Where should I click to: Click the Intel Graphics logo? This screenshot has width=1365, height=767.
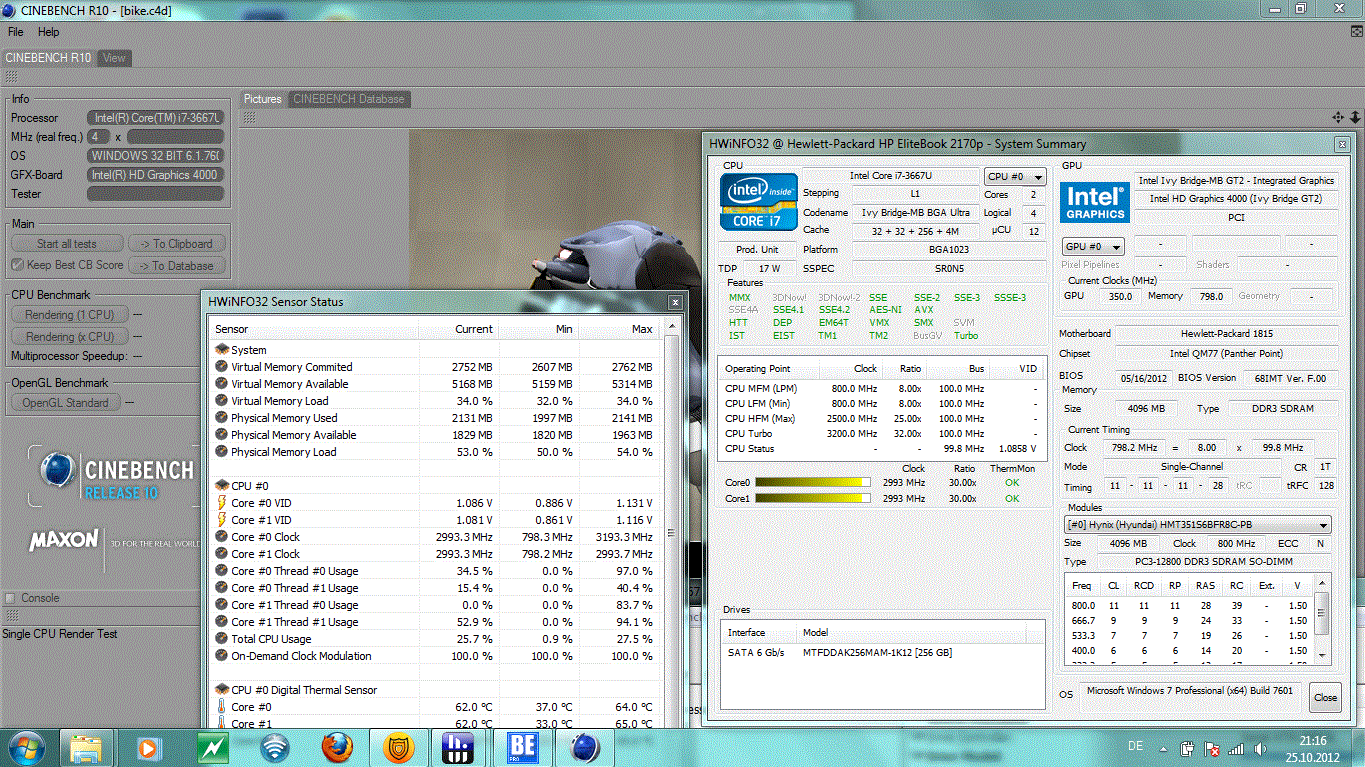point(1095,201)
